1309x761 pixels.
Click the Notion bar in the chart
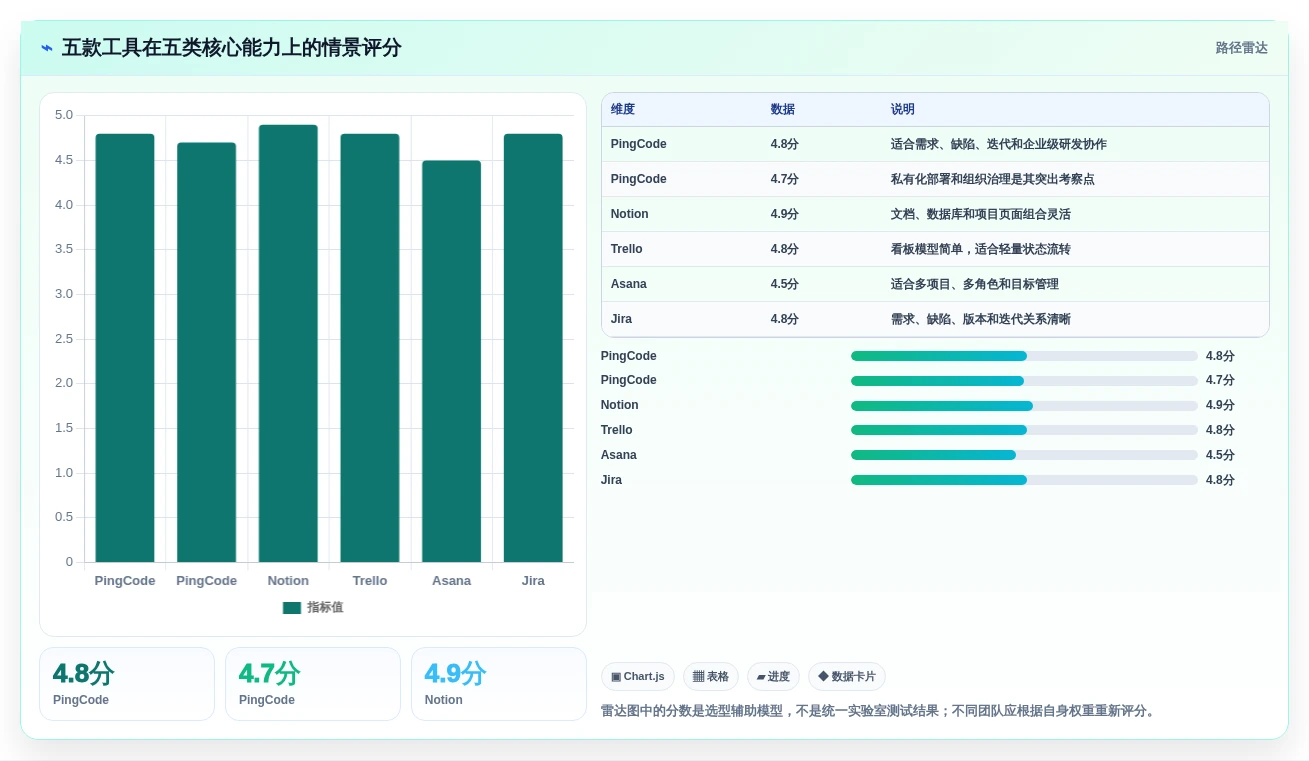click(288, 343)
